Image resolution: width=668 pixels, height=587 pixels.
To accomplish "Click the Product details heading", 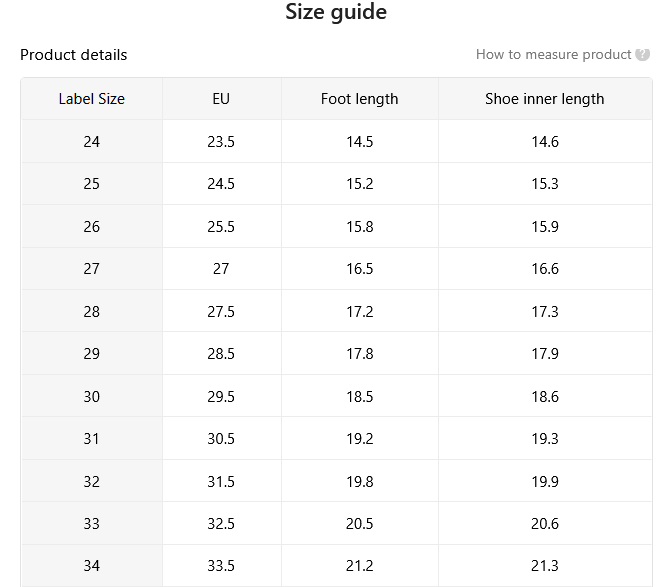I will 74,55.
